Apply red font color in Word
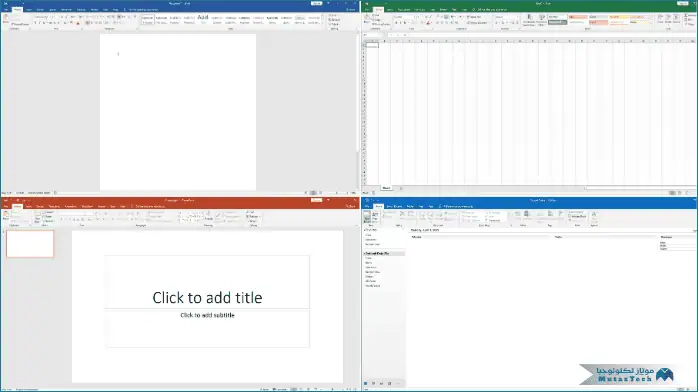The height and width of the screenshot is (392, 698). tap(78, 23)
